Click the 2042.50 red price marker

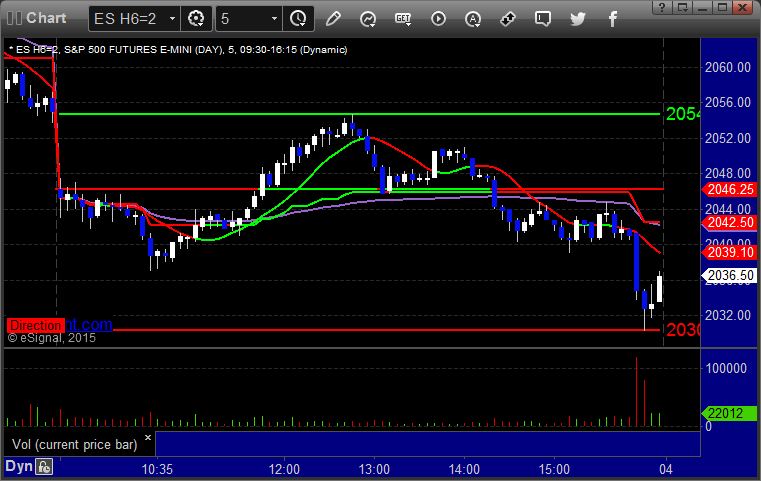pyautogui.click(x=729, y=223)
